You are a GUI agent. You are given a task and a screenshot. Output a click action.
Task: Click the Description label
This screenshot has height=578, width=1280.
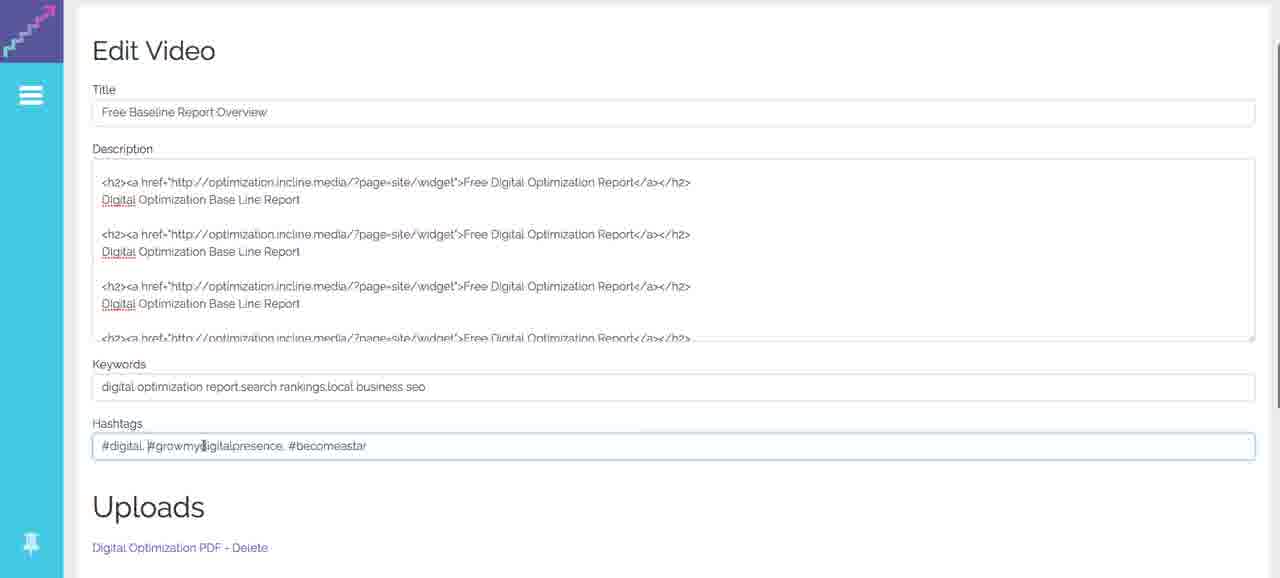(x=123, y=149)
